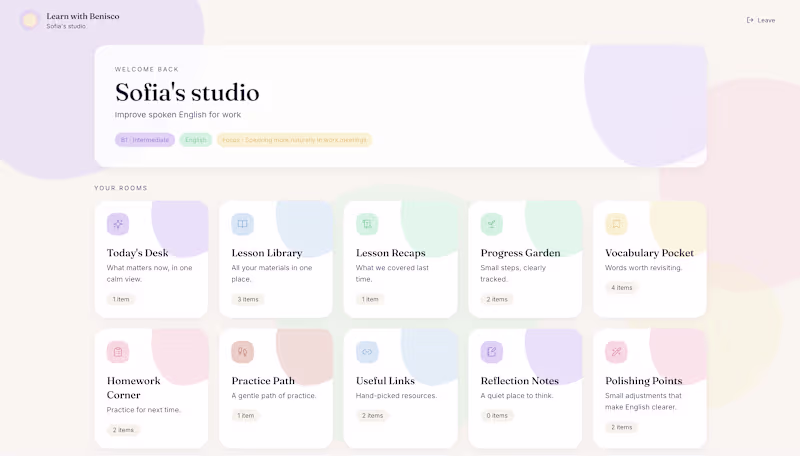Open the Useful Links room title
This screenshot has width=800, height=456.
[x=385, y=381]
